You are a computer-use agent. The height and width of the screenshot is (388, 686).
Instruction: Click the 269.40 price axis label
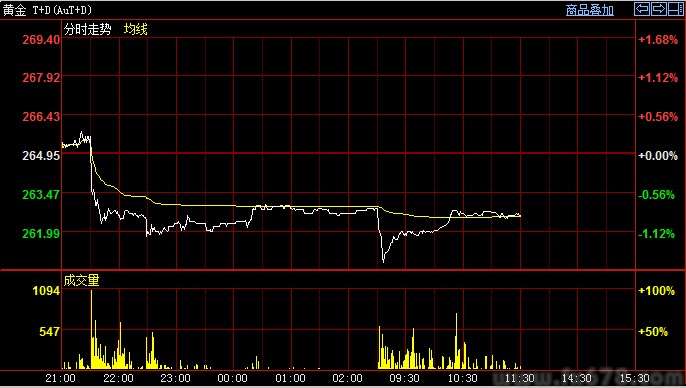click(41, 39)
